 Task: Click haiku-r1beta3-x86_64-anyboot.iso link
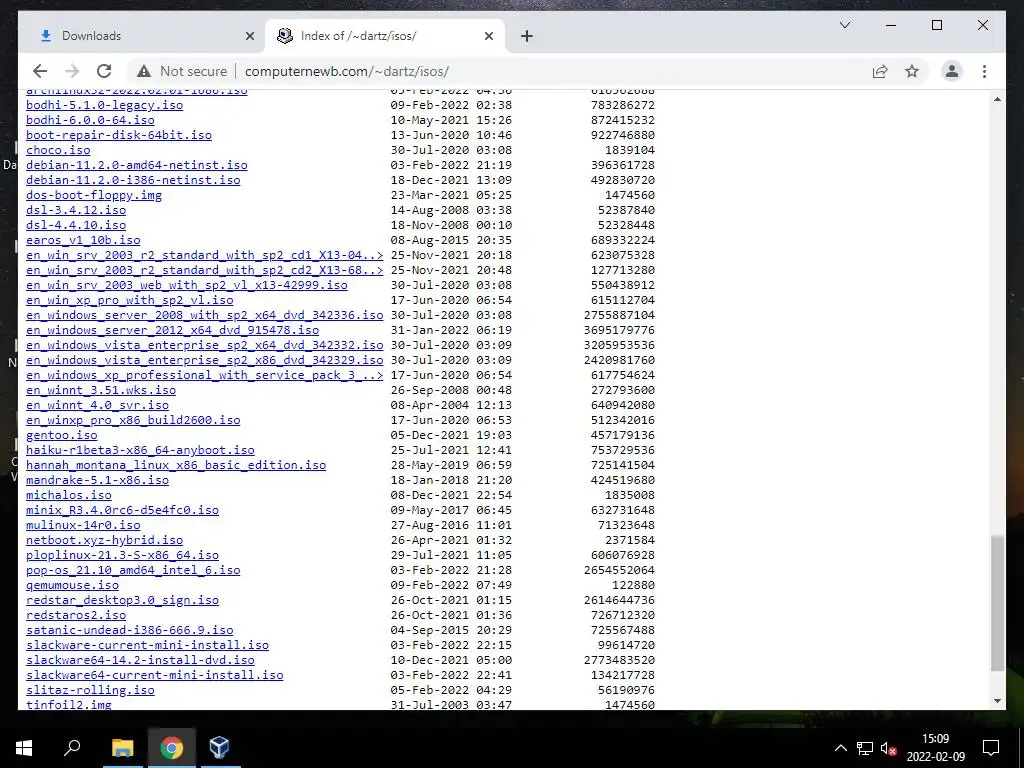click(140, 451)
